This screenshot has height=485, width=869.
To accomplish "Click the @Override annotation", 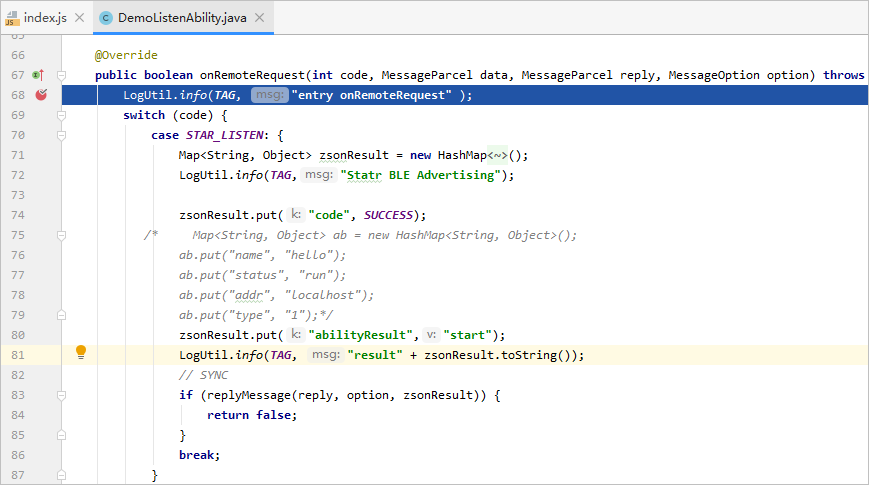I will [x=126, y=55].
